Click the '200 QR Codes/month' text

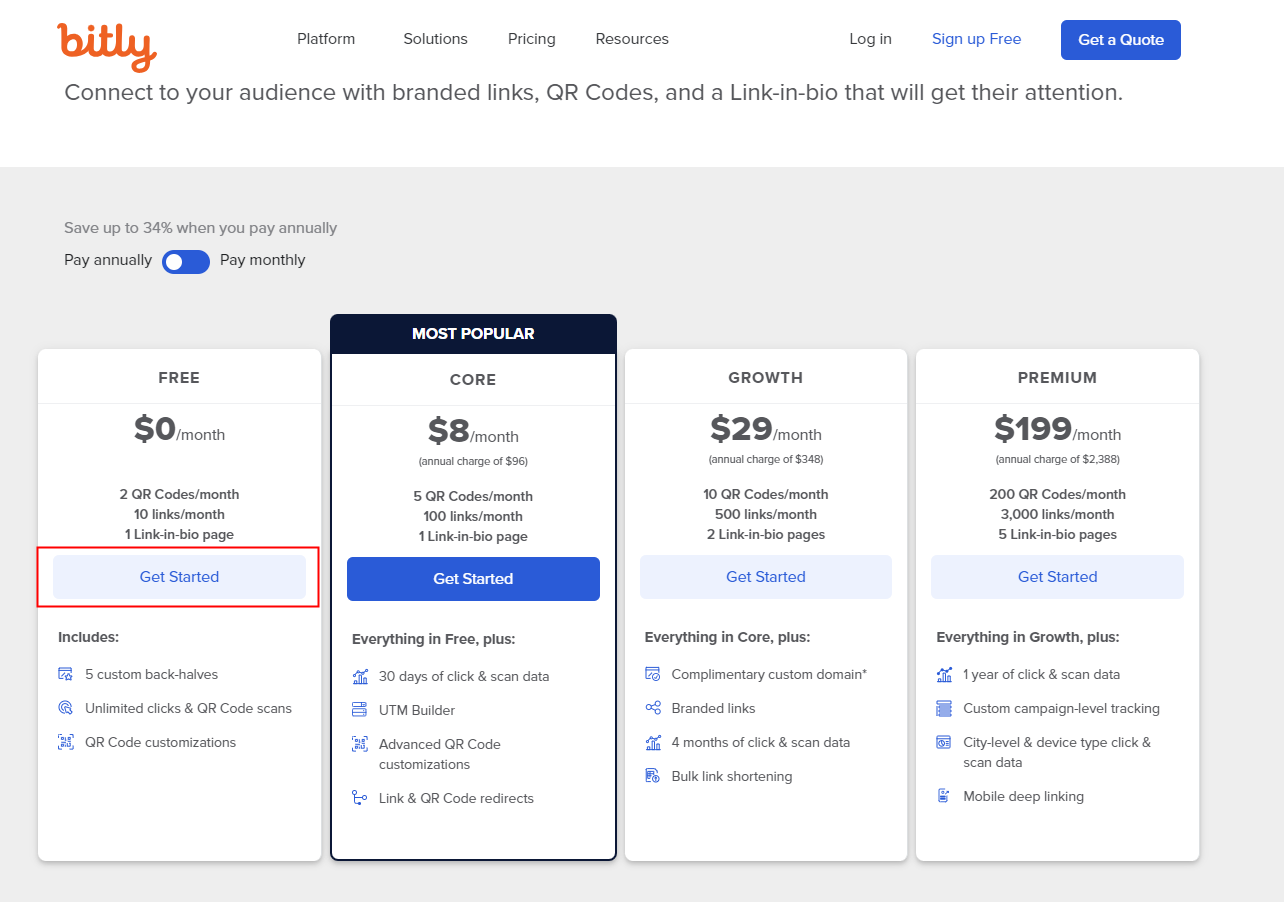click(x=1057, y=494)
